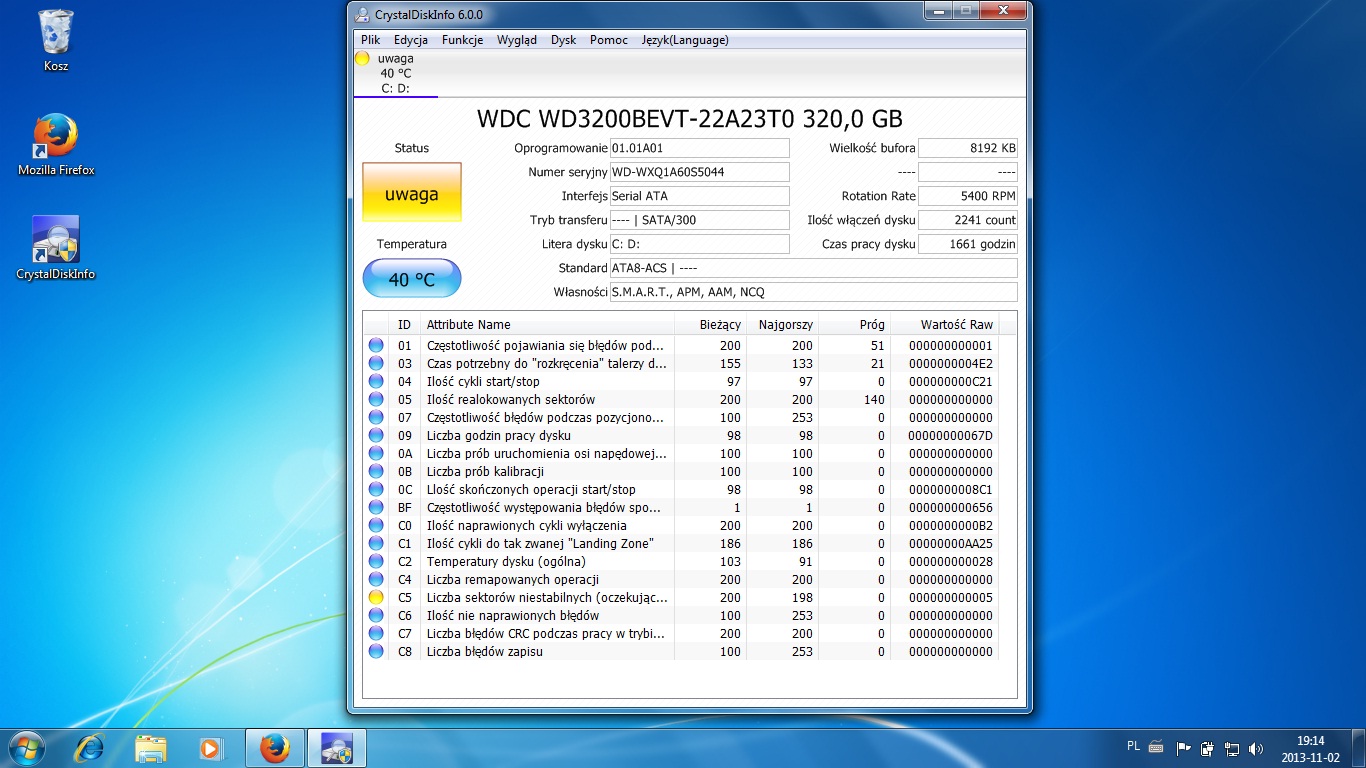Image resolution: width=1366 pixels, height=768 pixels.
Task: Open the Funkcje menu
Action: [x=462, y=40]
